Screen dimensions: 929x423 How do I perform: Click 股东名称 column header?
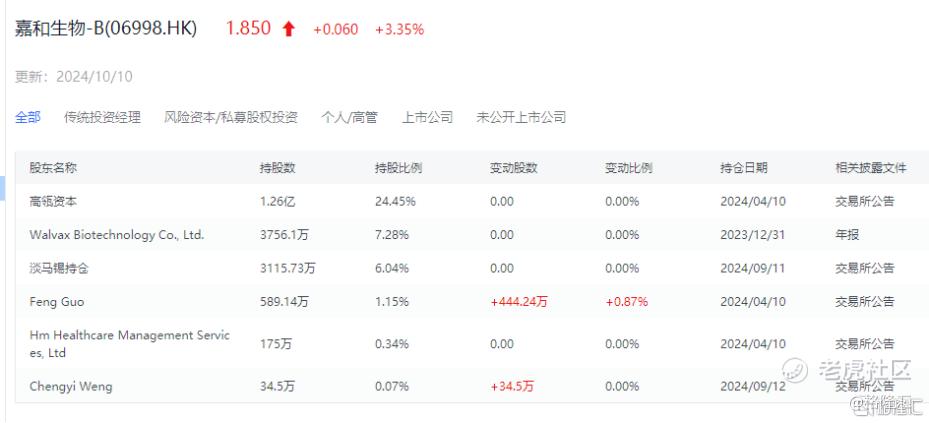53,168
